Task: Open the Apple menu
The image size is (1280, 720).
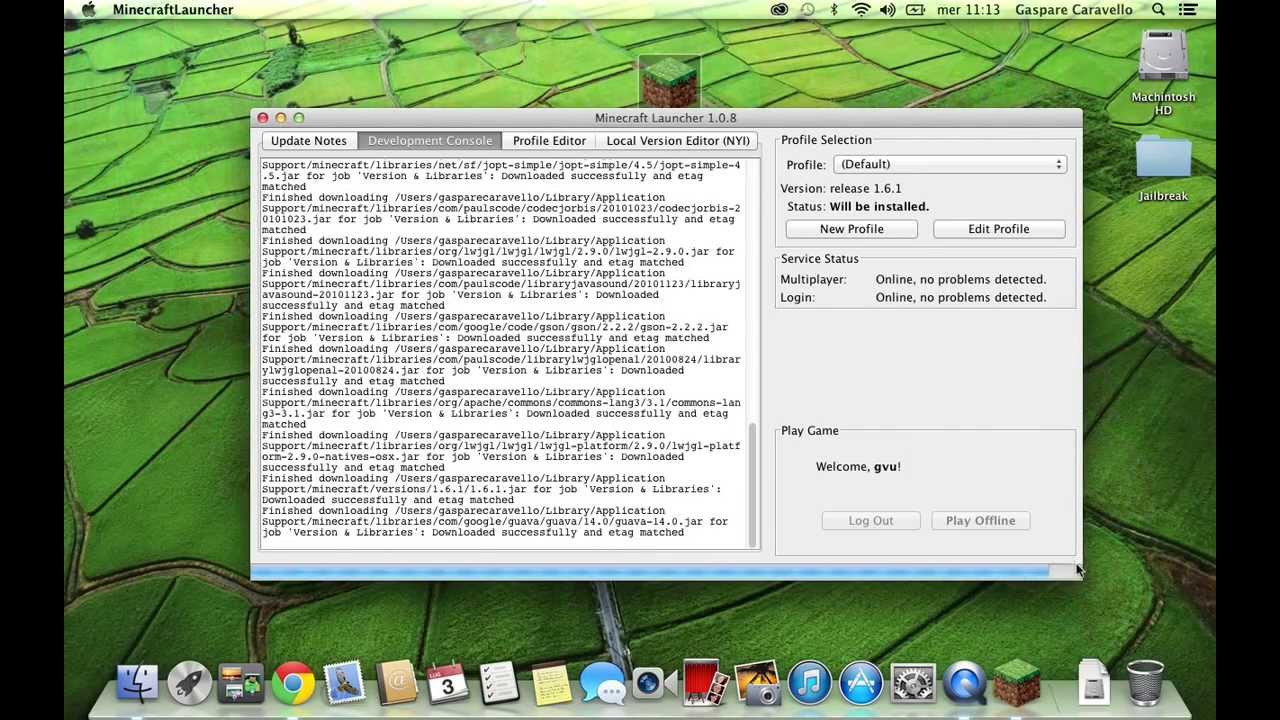Action: click(x=88, y=10)
